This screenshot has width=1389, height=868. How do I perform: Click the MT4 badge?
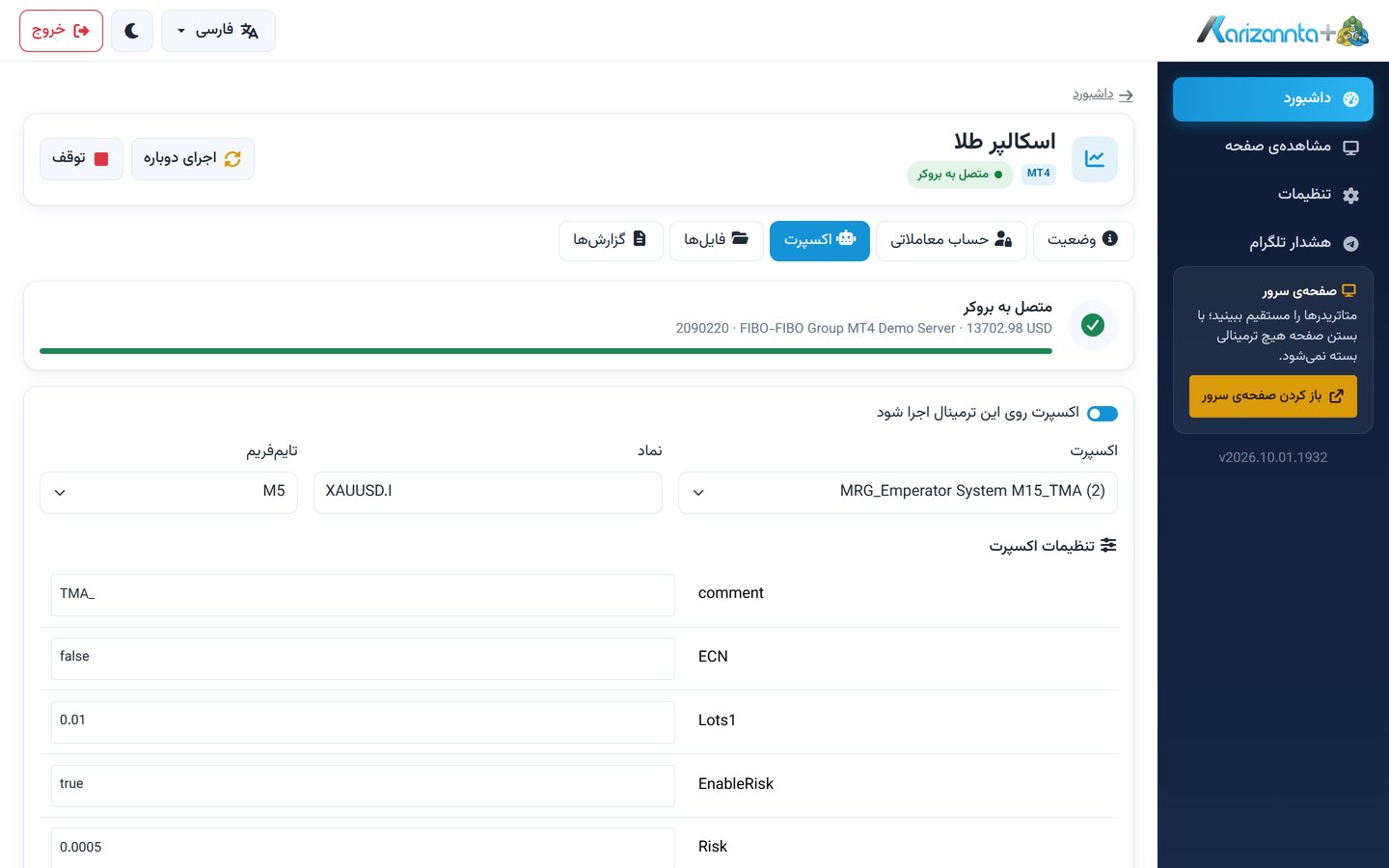tap(1039, 174)
